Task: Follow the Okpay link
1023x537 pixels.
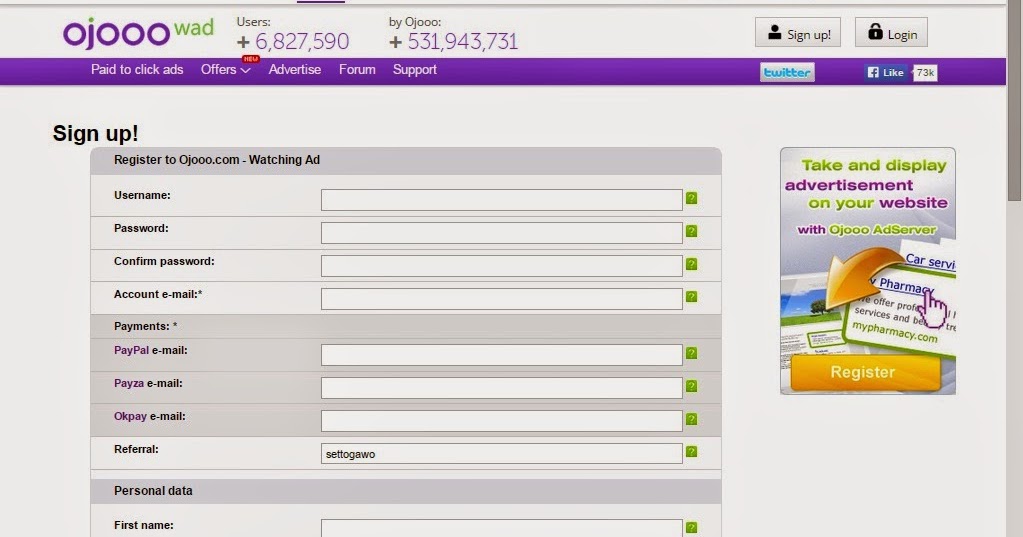Action: click(x=130, y=416)
